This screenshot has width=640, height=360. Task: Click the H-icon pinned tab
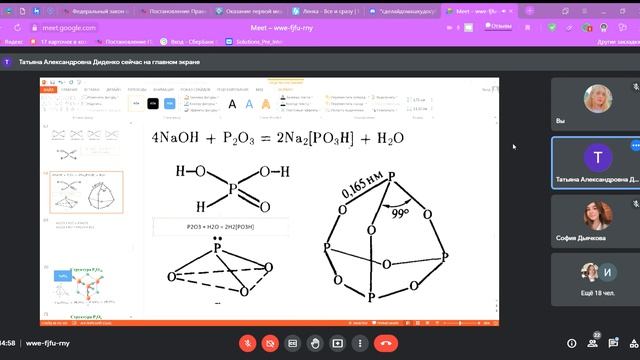[x=36, y=11]
